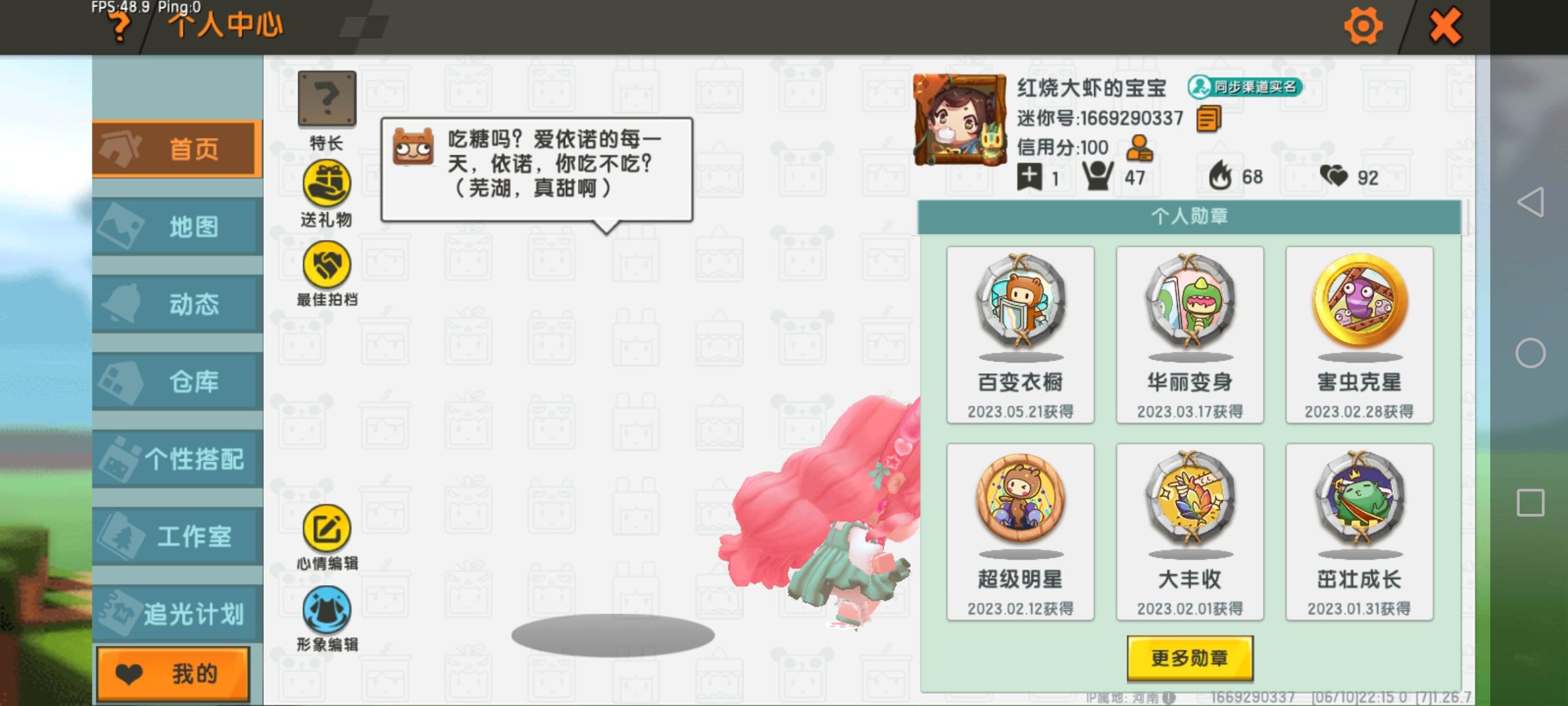Switch to the 地图 tab
Screen dimensions: 1568x706
(178, 227)
